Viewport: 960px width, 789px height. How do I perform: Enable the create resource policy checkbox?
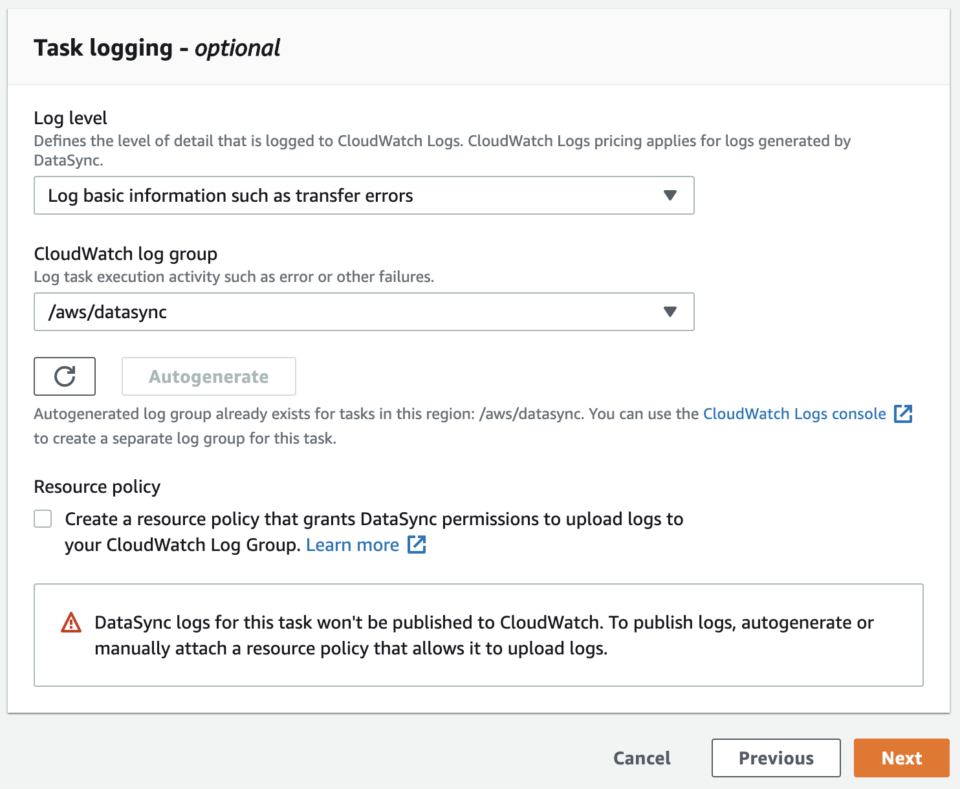point(42,518)
